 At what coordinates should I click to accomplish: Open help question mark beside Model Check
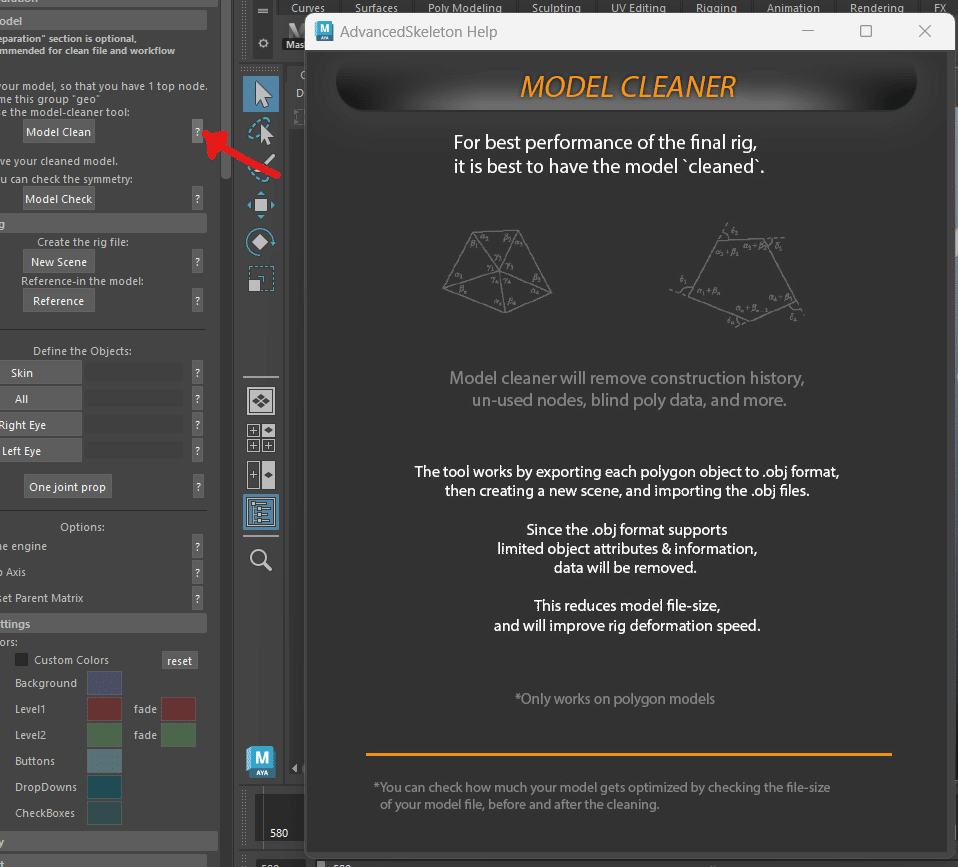197,199
